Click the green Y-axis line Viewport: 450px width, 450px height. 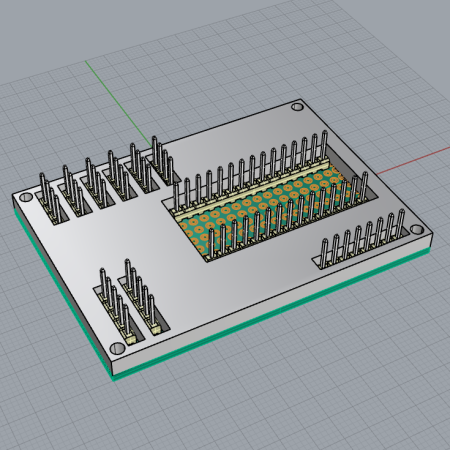pos(118,103)
